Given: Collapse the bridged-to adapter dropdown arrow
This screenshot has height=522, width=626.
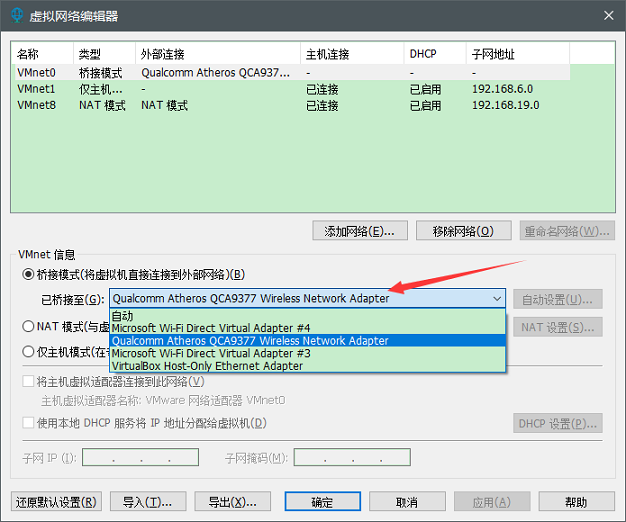Looking at the screenshot, I should tap(497, 299).
